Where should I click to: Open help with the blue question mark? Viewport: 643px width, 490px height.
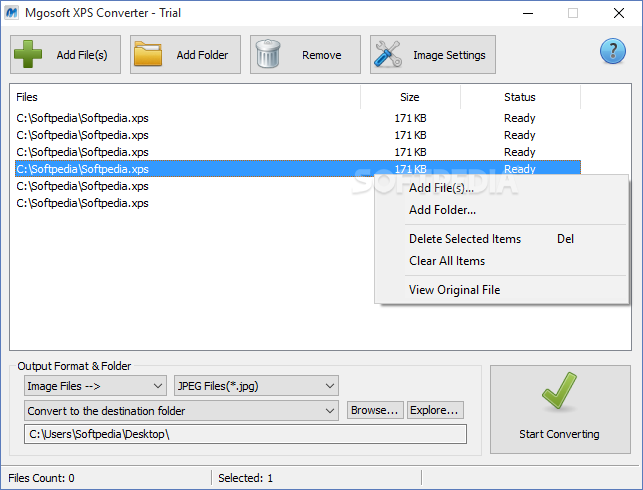(613, 51)
